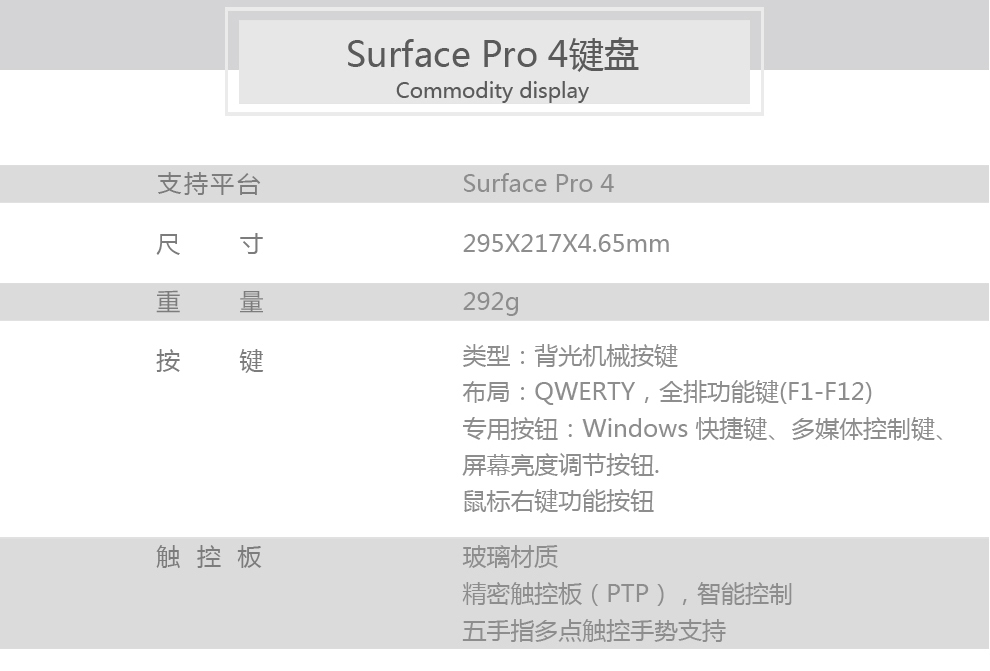Click the 类型：背光机械按键 text line
990x671 pixels.
coord(570,356)
